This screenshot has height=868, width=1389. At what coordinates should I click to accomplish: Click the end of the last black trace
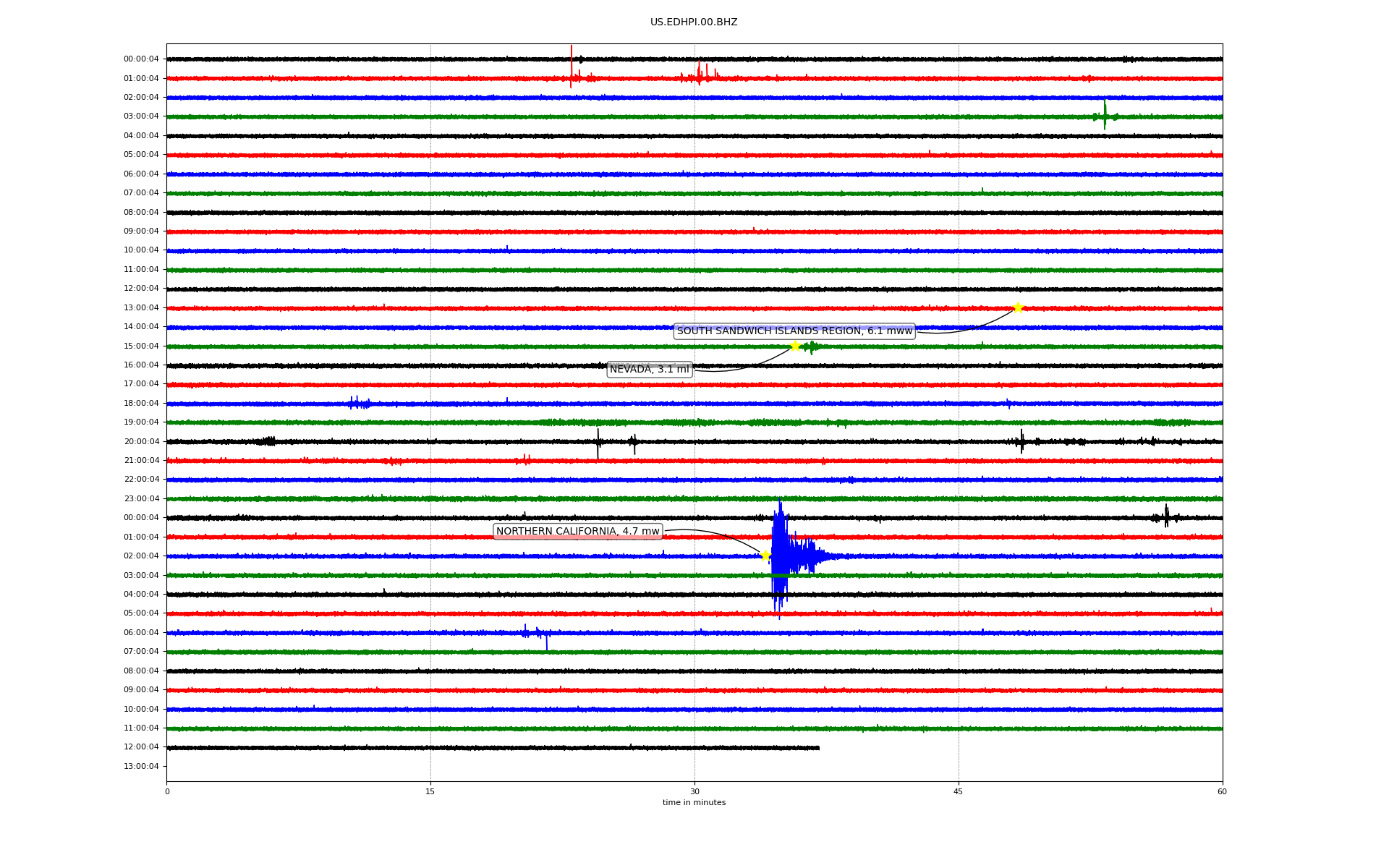point(818,748)
